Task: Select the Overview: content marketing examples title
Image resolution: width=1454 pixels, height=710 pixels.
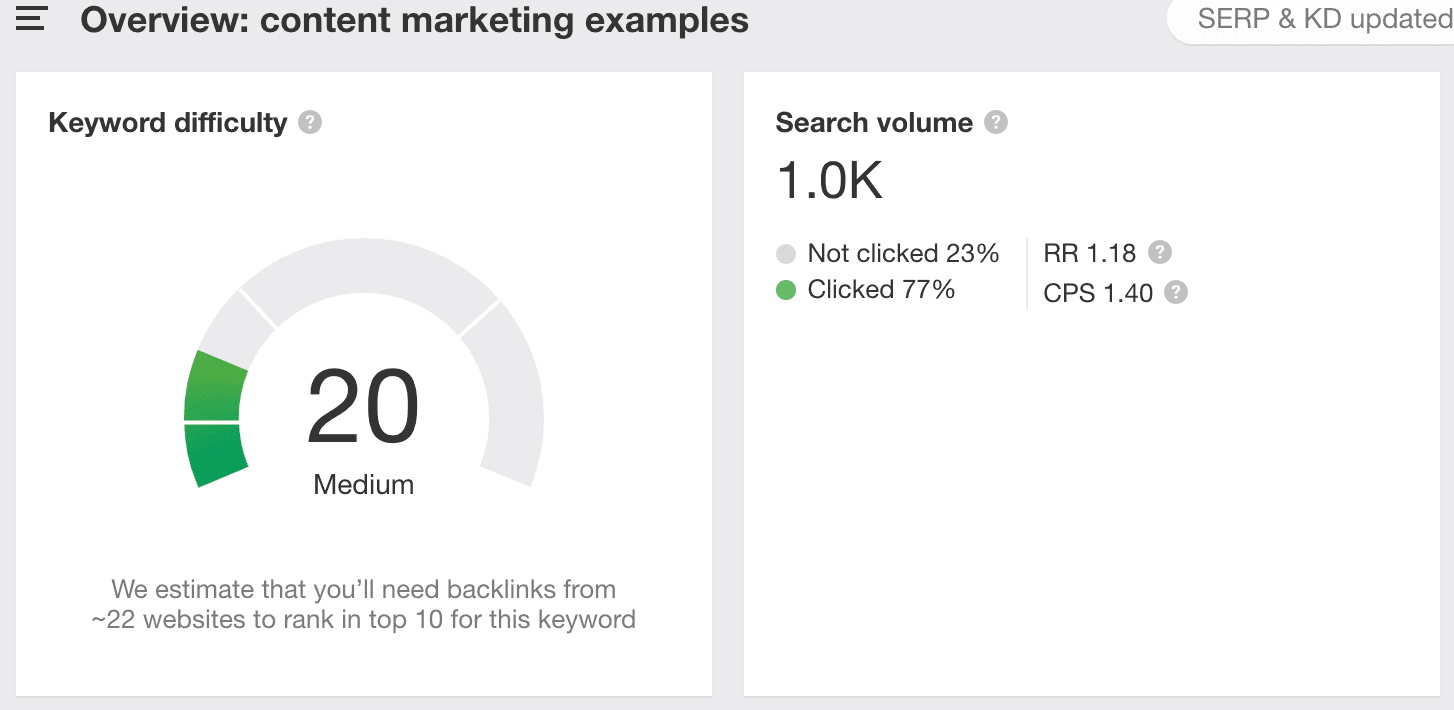Action: (x=414, y=20)
